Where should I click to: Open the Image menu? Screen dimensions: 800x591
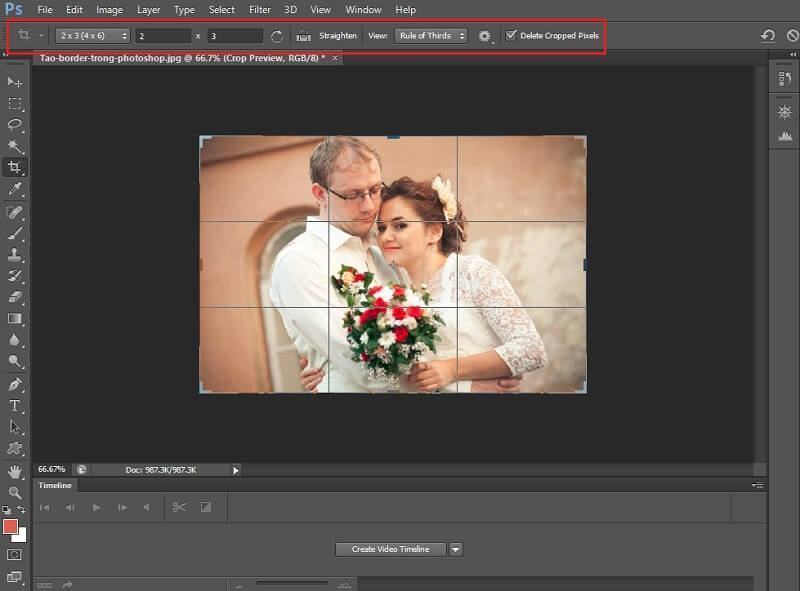tap(110, 9)
